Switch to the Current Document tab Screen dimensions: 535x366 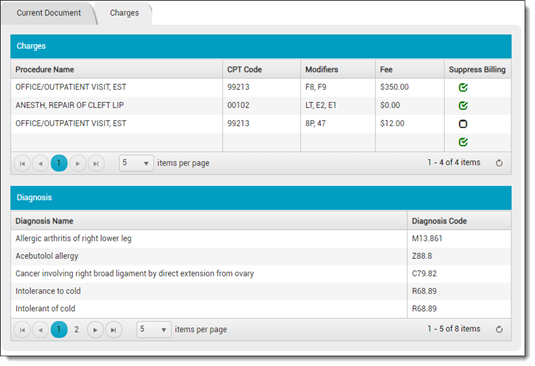49,13
